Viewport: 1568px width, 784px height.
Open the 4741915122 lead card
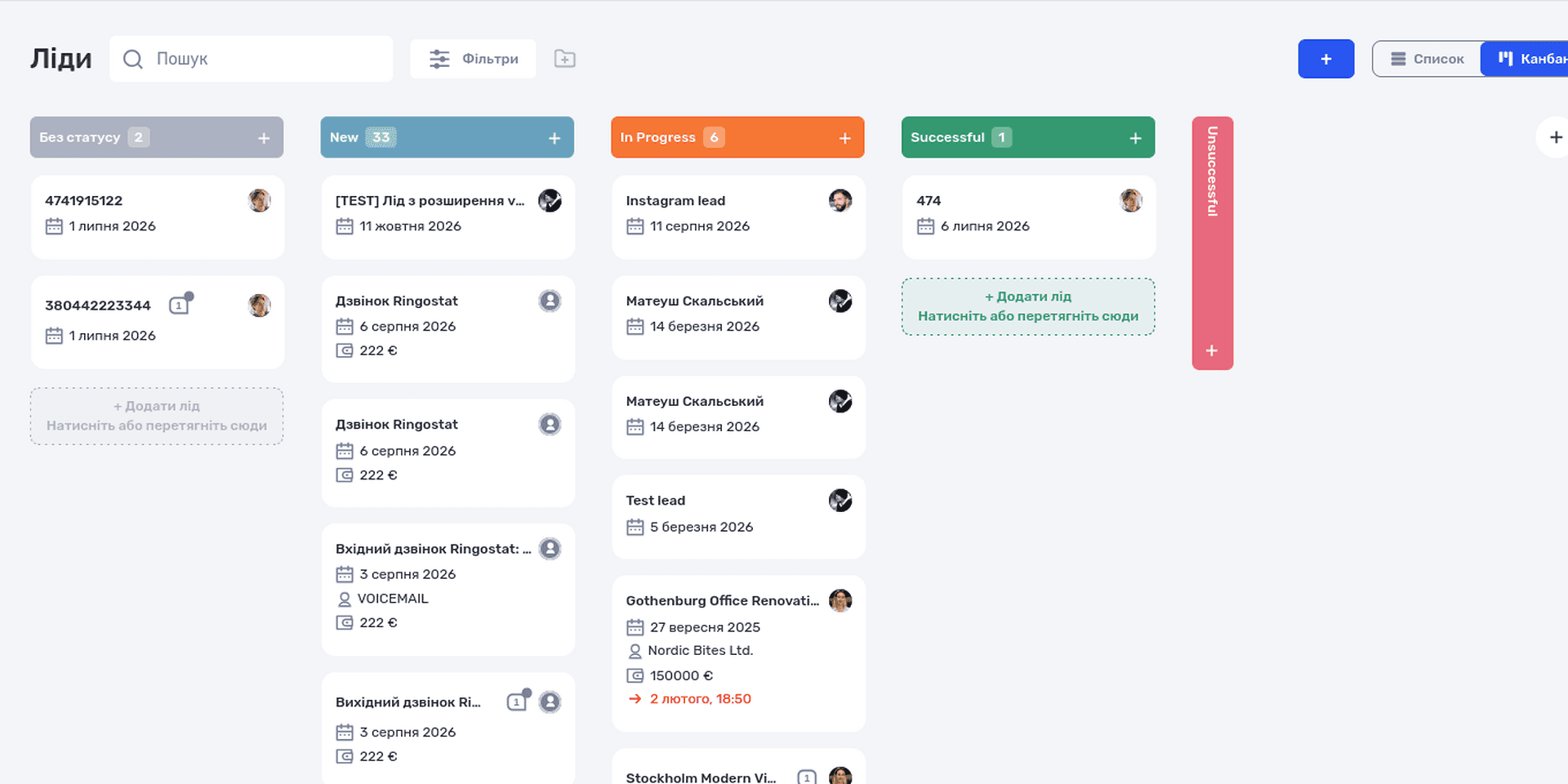pos(158,217)
